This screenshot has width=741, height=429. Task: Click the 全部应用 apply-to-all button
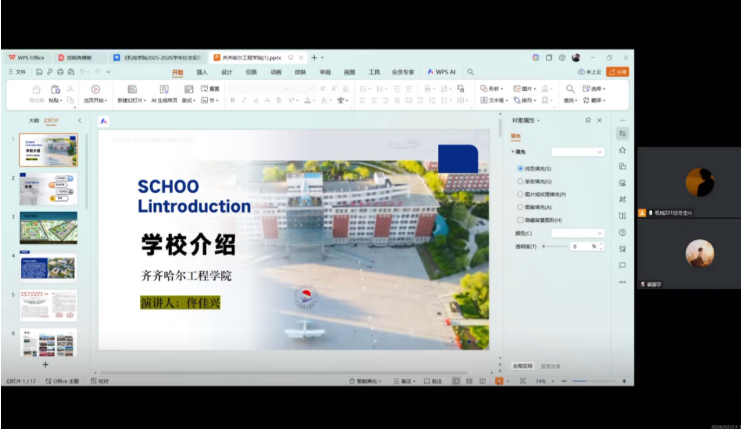(x=523, y=365)
